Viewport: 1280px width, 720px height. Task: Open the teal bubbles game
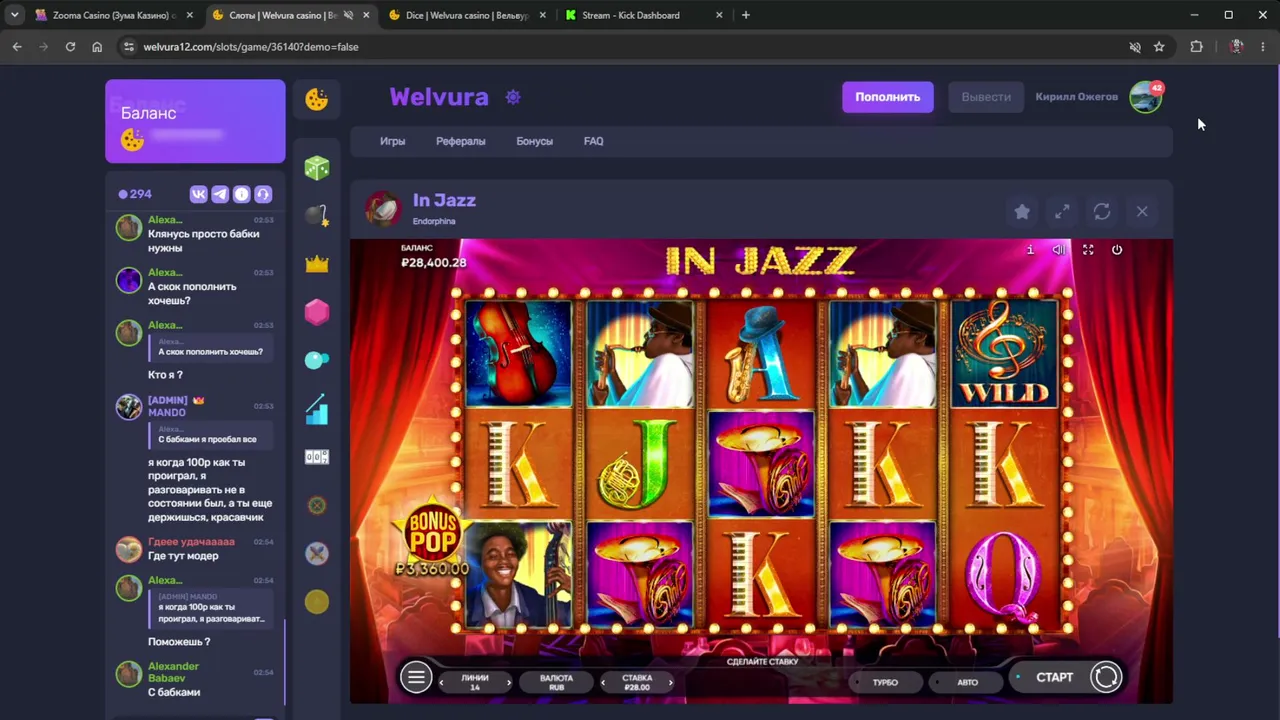point(317,360)
